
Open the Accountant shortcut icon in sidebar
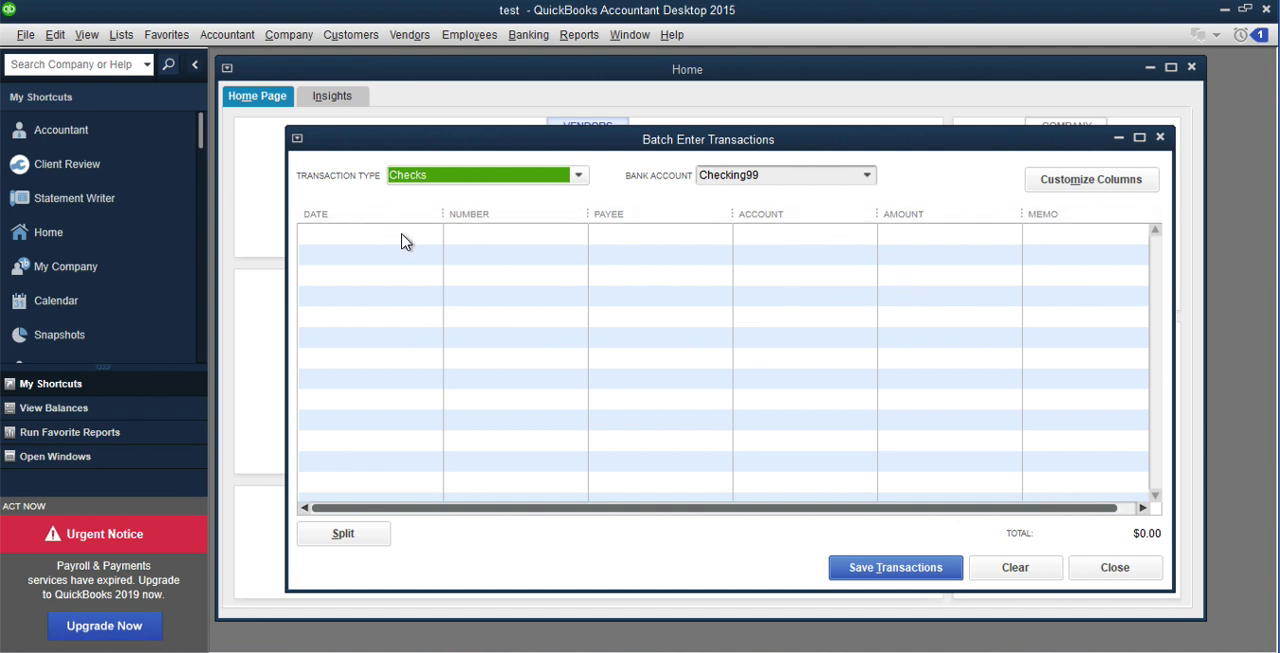click(19, 130)
